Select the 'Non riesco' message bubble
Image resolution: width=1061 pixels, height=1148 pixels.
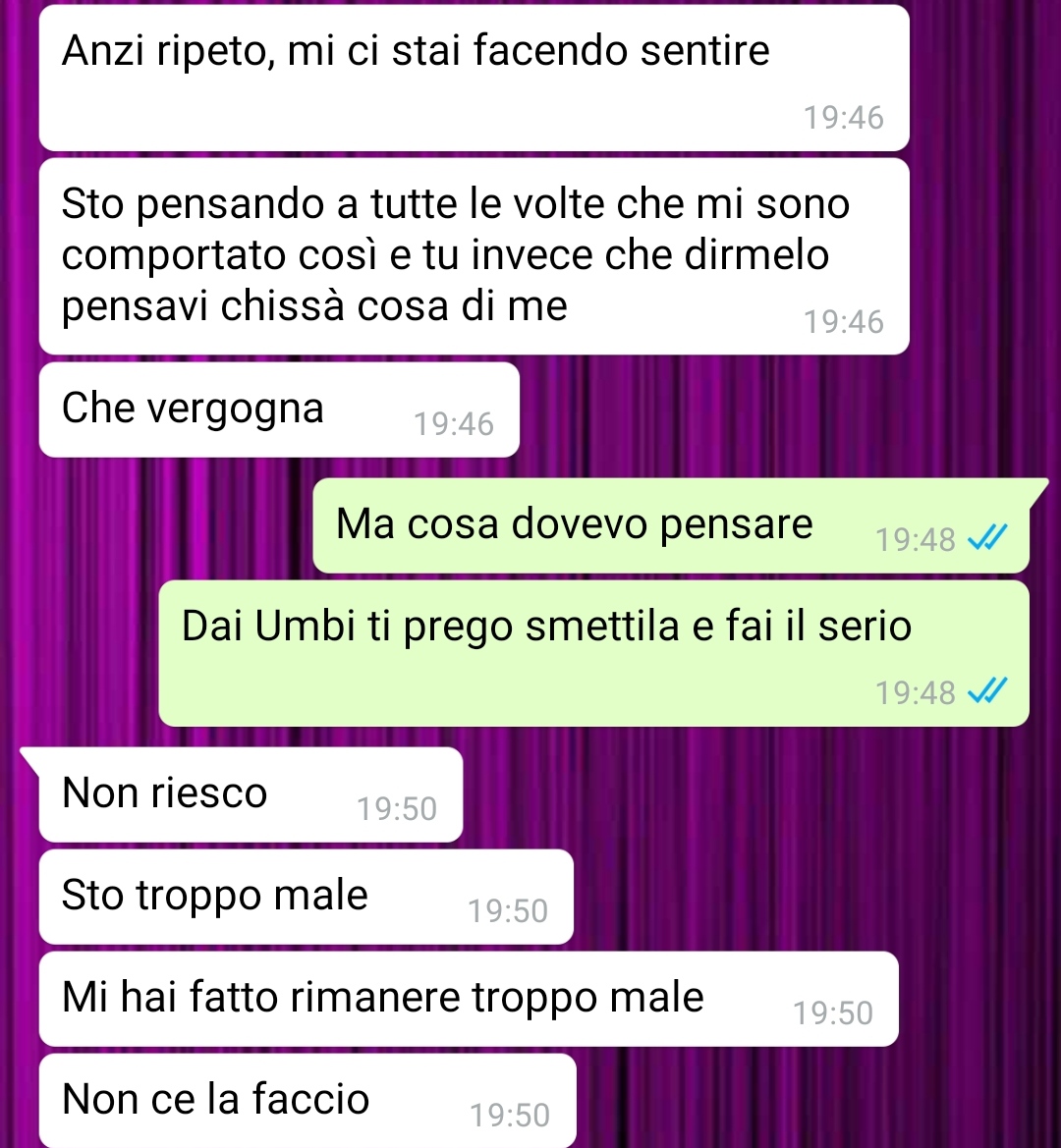pyautogui.click(x=251, y=794)
